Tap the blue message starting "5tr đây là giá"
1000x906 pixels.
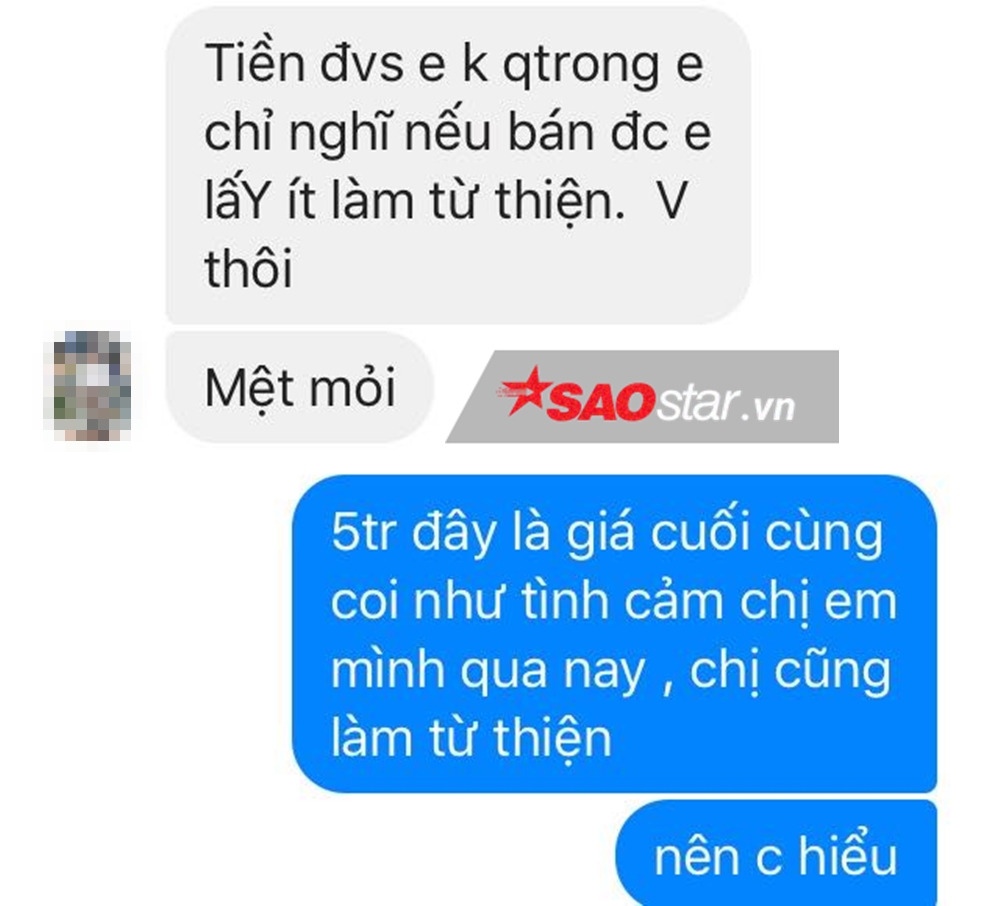pyautogui.click(x=614, y=634)
